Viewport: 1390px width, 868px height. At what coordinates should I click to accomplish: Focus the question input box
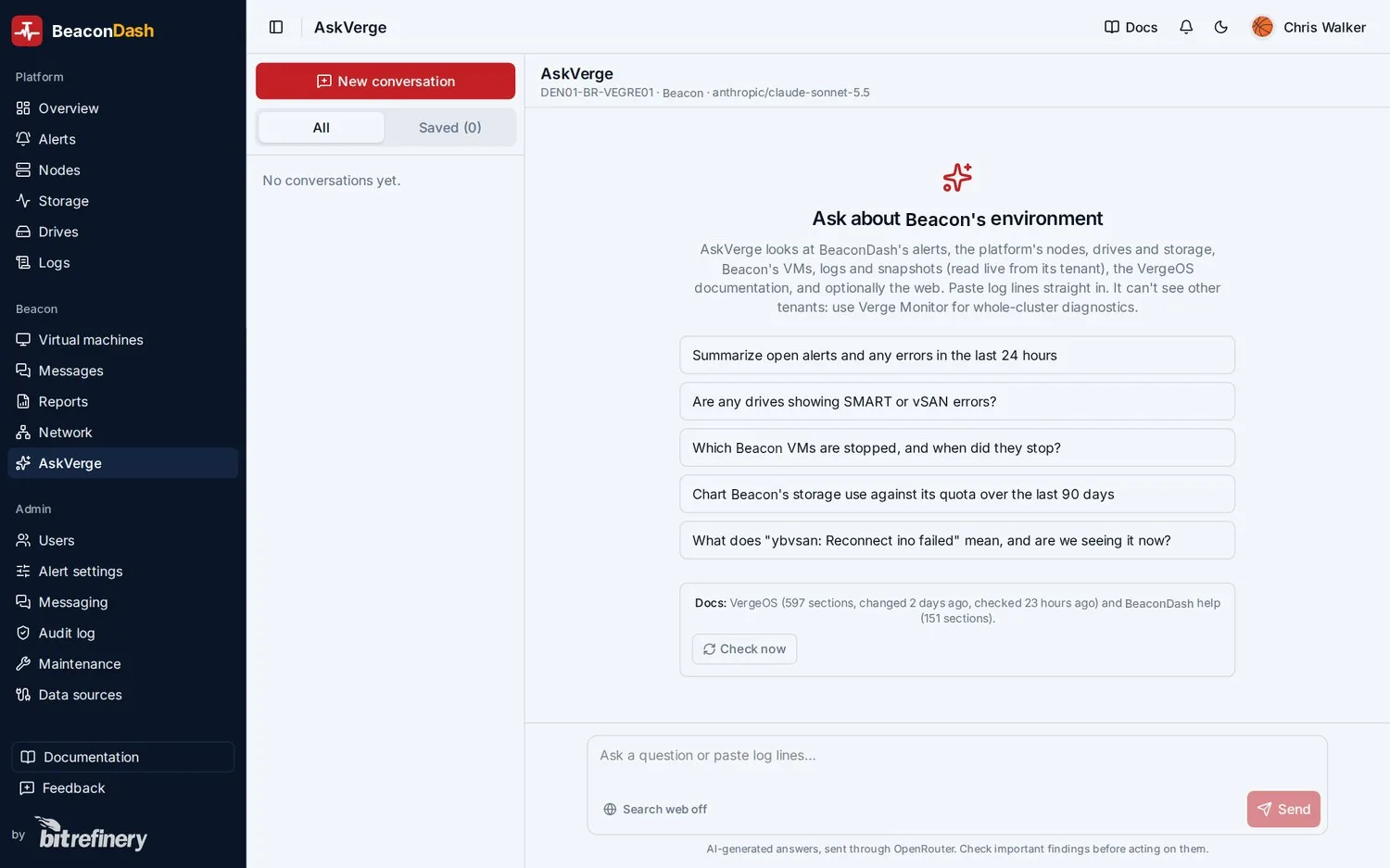click(x=957, y=762)
